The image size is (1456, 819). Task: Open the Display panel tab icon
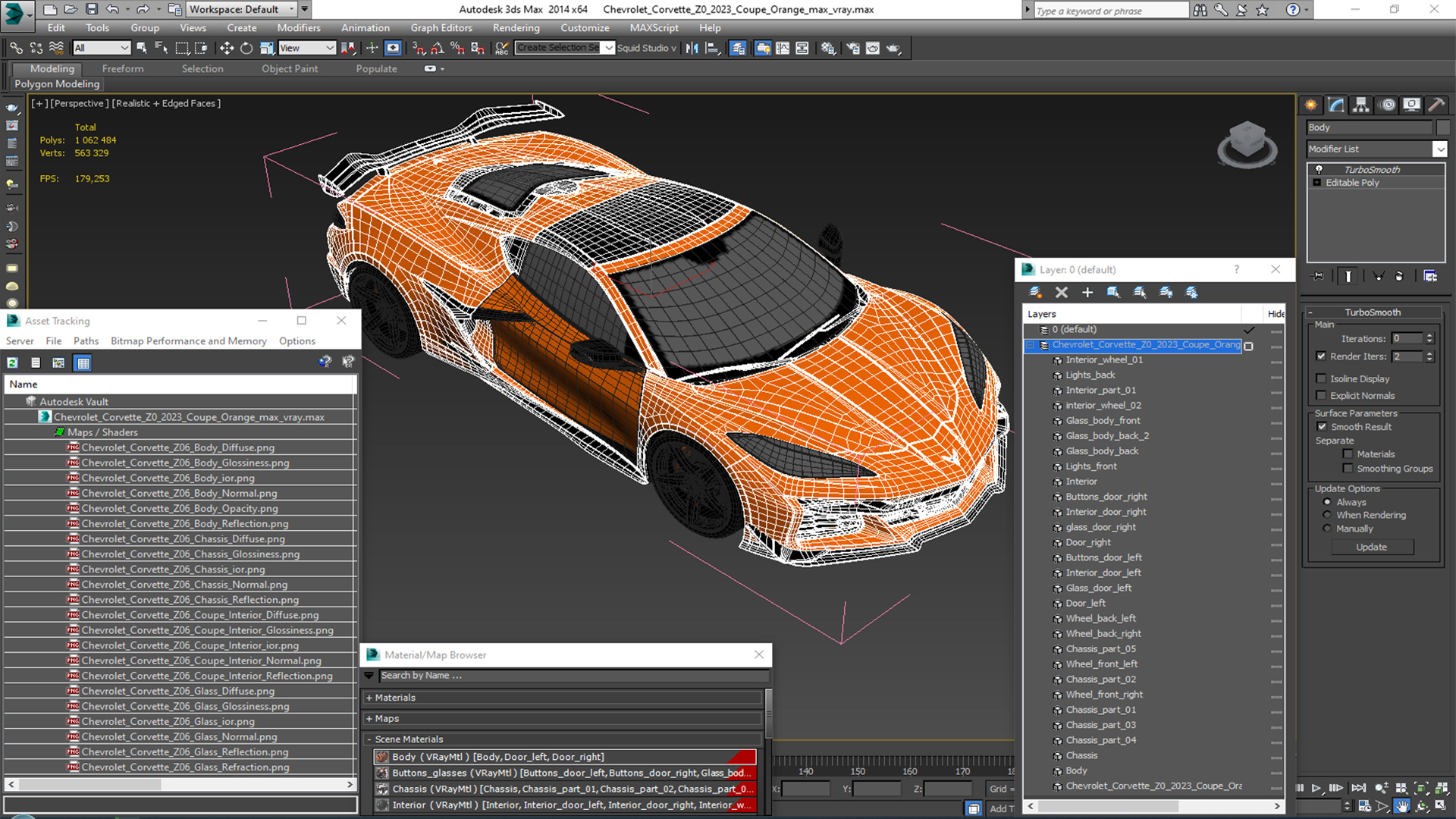[x=1411, y=105]
